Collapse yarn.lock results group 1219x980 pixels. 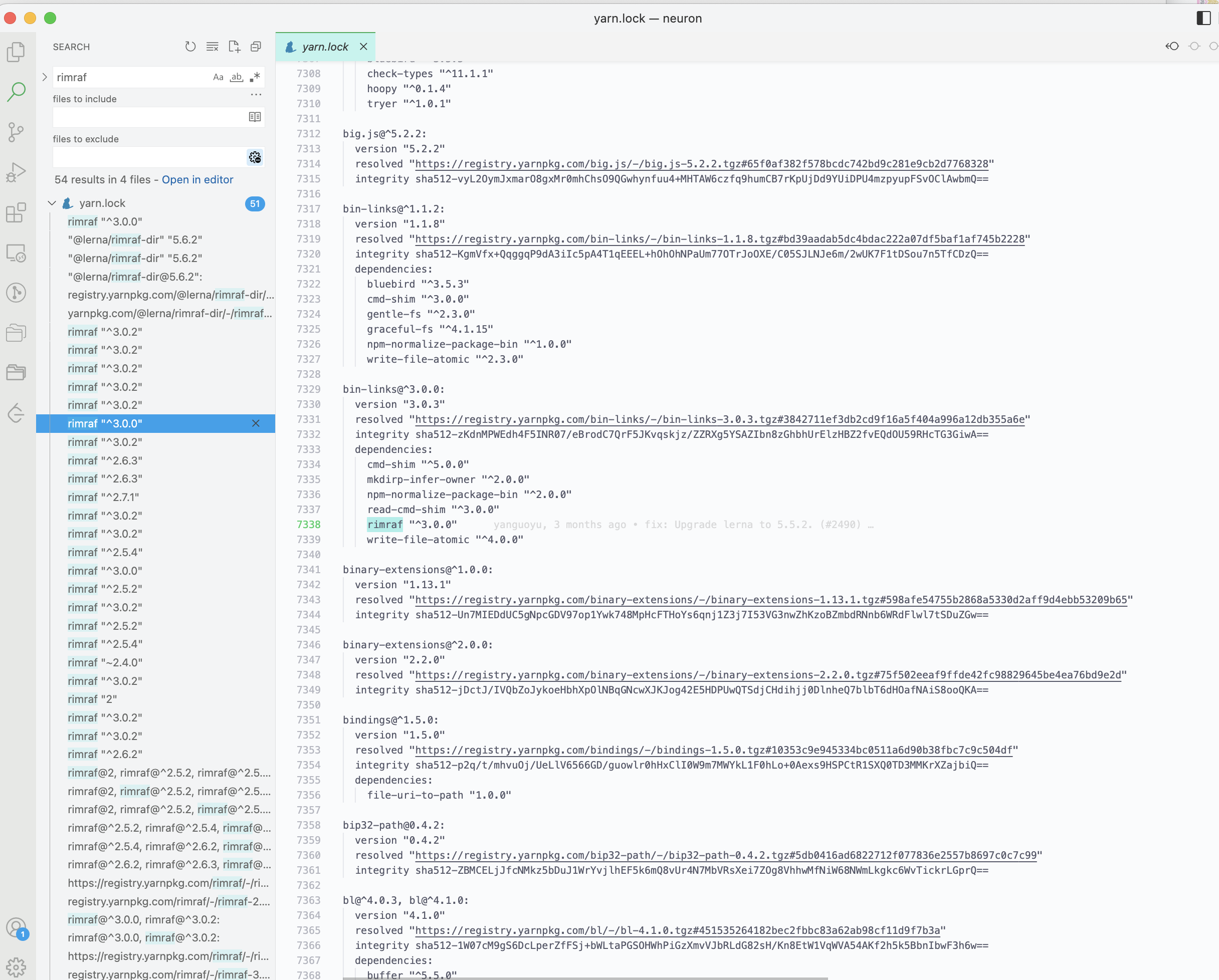(52, 203)
